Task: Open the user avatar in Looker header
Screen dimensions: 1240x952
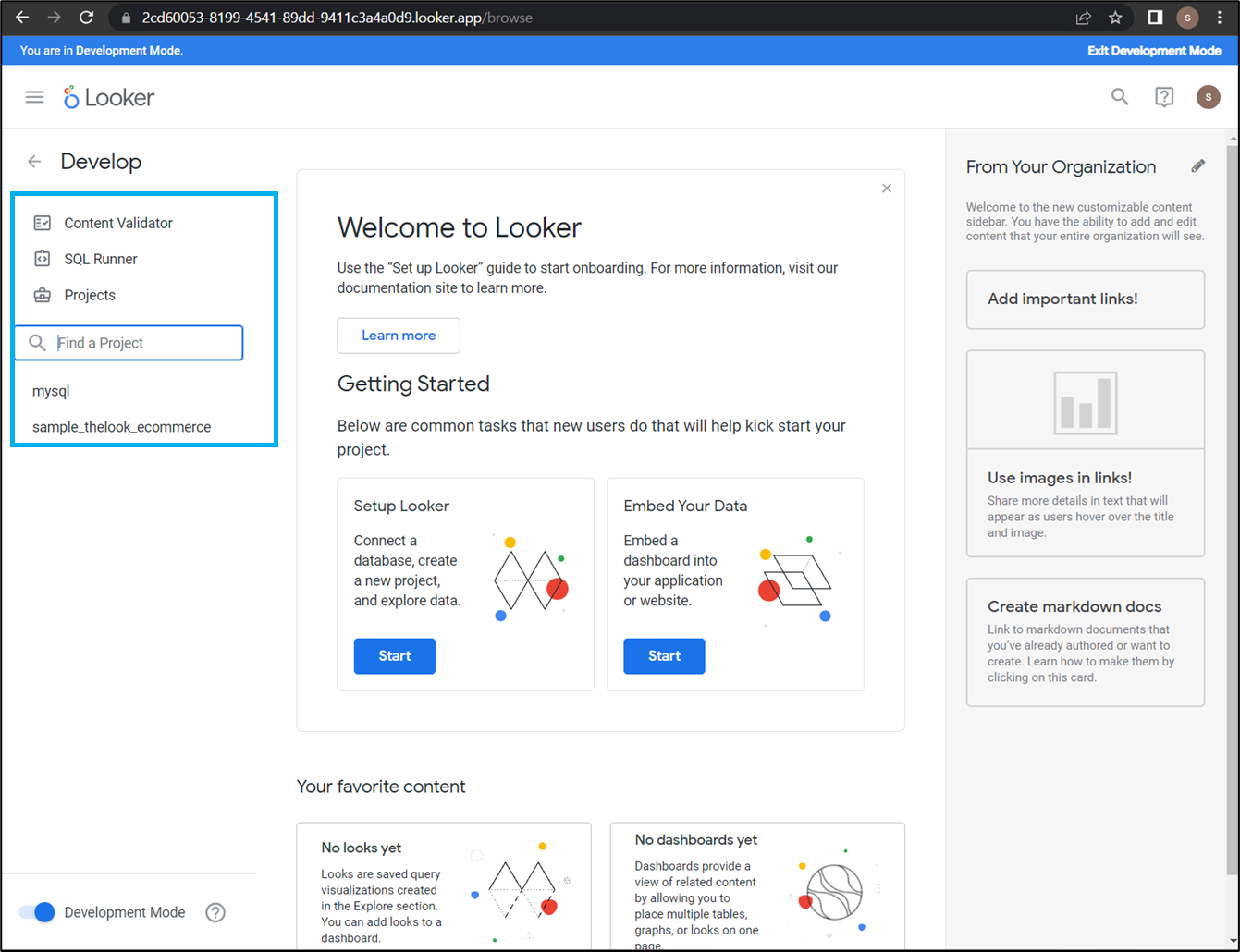Action: click(x=1209, y=97)
